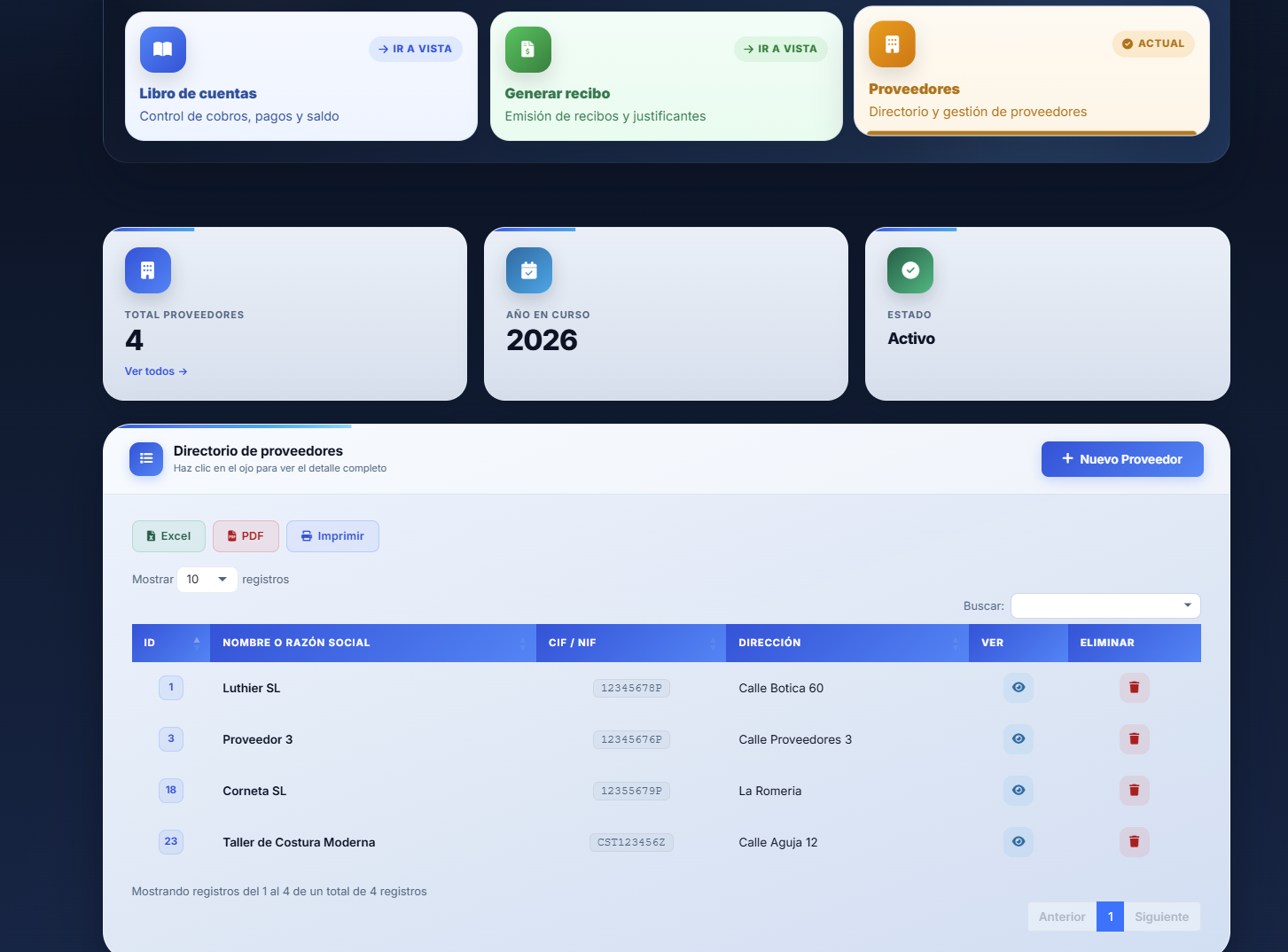Click the Total Proveedores building icon

(x=148, y=270)
